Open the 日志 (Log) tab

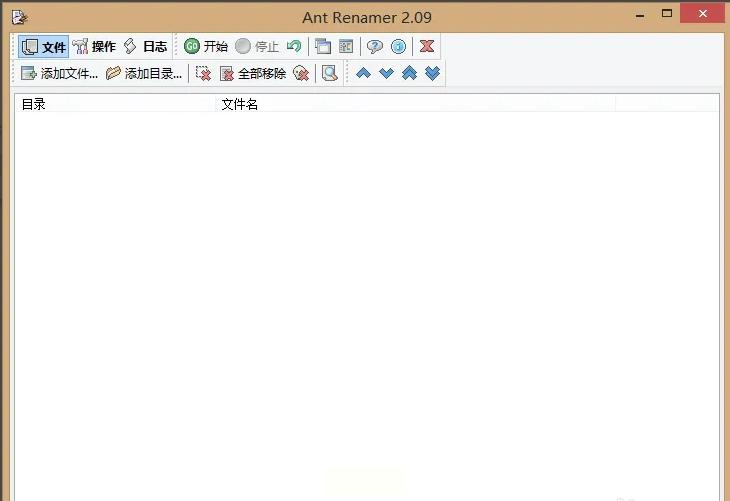point(145,47)
